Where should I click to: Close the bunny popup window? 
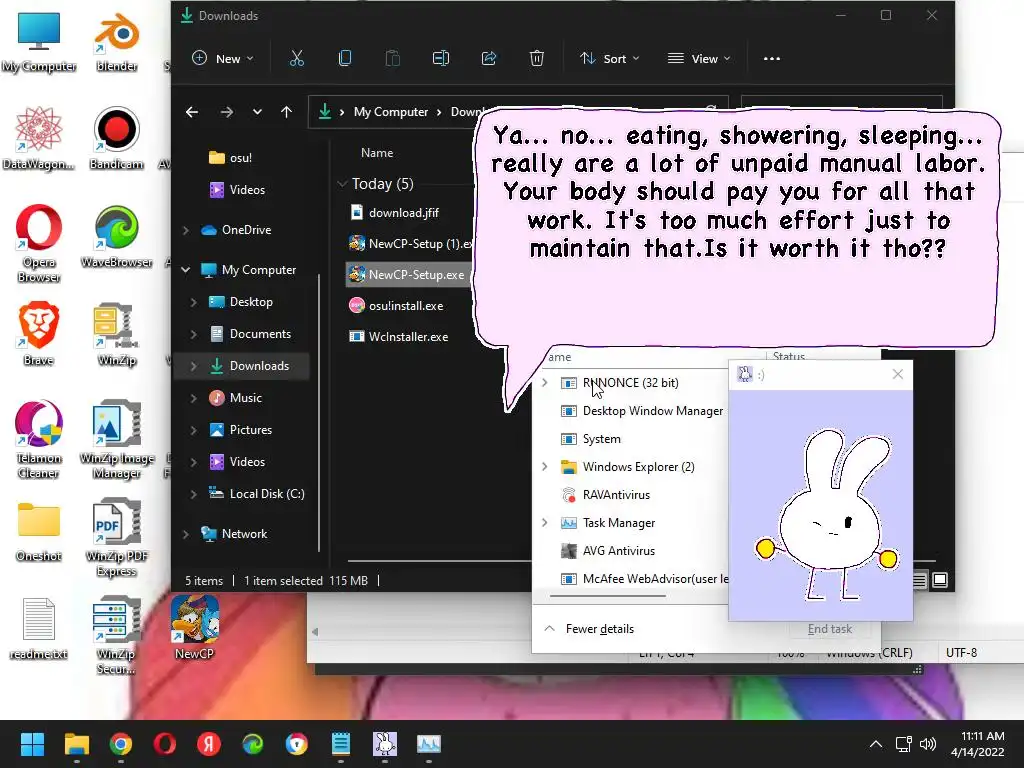pyautogui.click(x=898, y=374)
